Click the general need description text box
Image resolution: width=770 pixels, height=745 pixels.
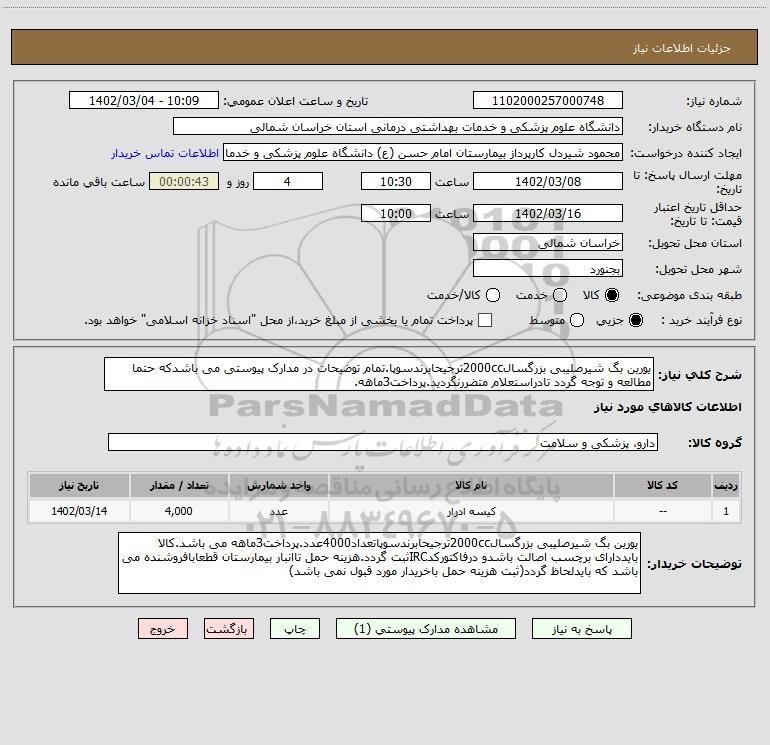tap(379, 374)
